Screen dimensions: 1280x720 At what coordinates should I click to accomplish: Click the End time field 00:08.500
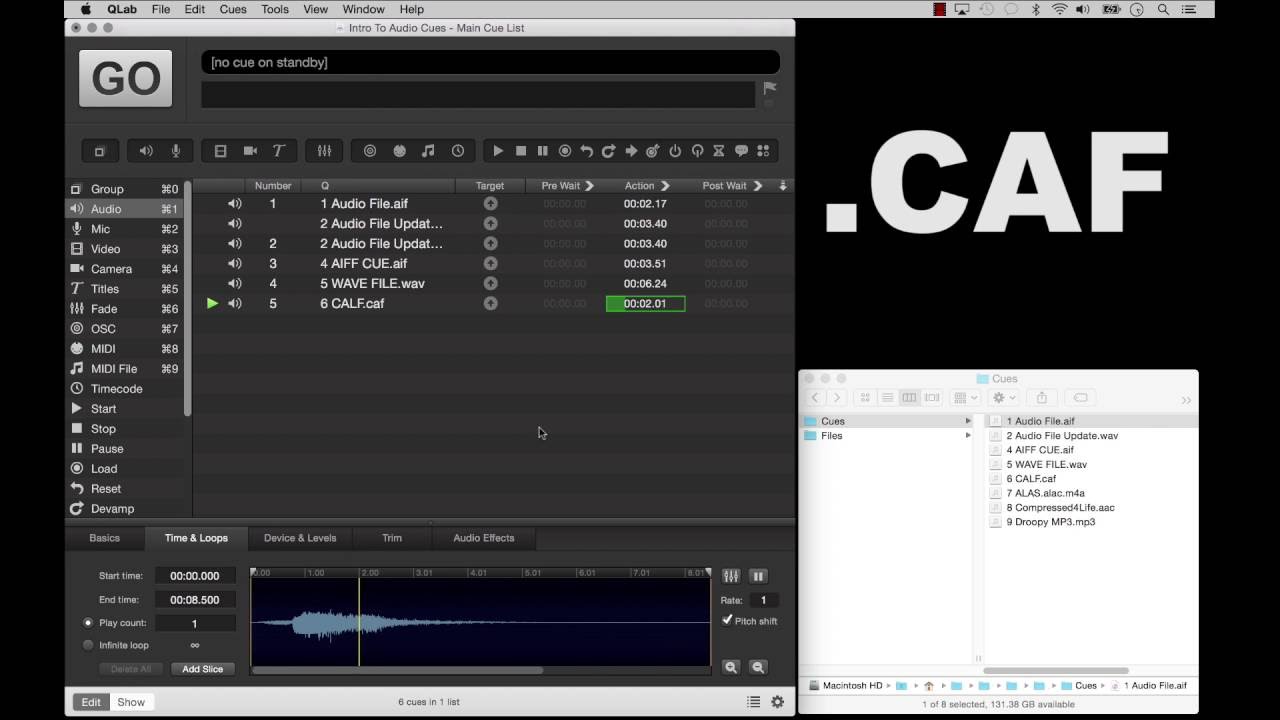(x=195, y=600)
